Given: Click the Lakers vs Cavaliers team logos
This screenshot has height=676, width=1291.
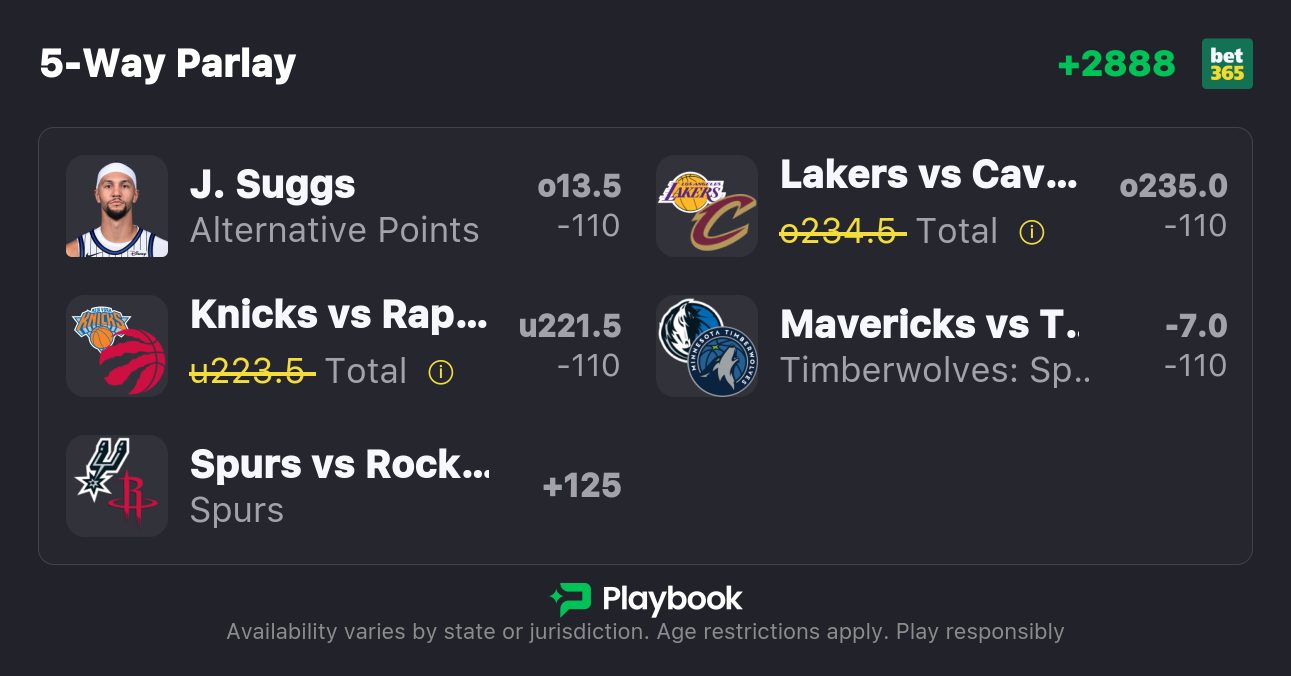Looking at the screenshot, I should click(707, 206).
